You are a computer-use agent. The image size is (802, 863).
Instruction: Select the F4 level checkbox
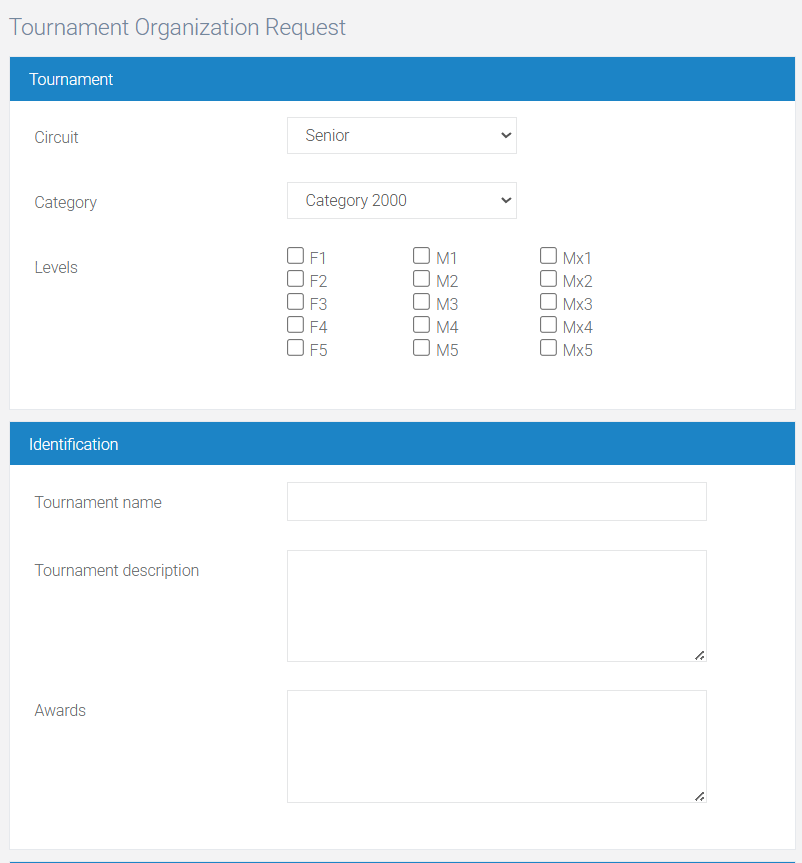pyautogui.click(x=295, y=325)
